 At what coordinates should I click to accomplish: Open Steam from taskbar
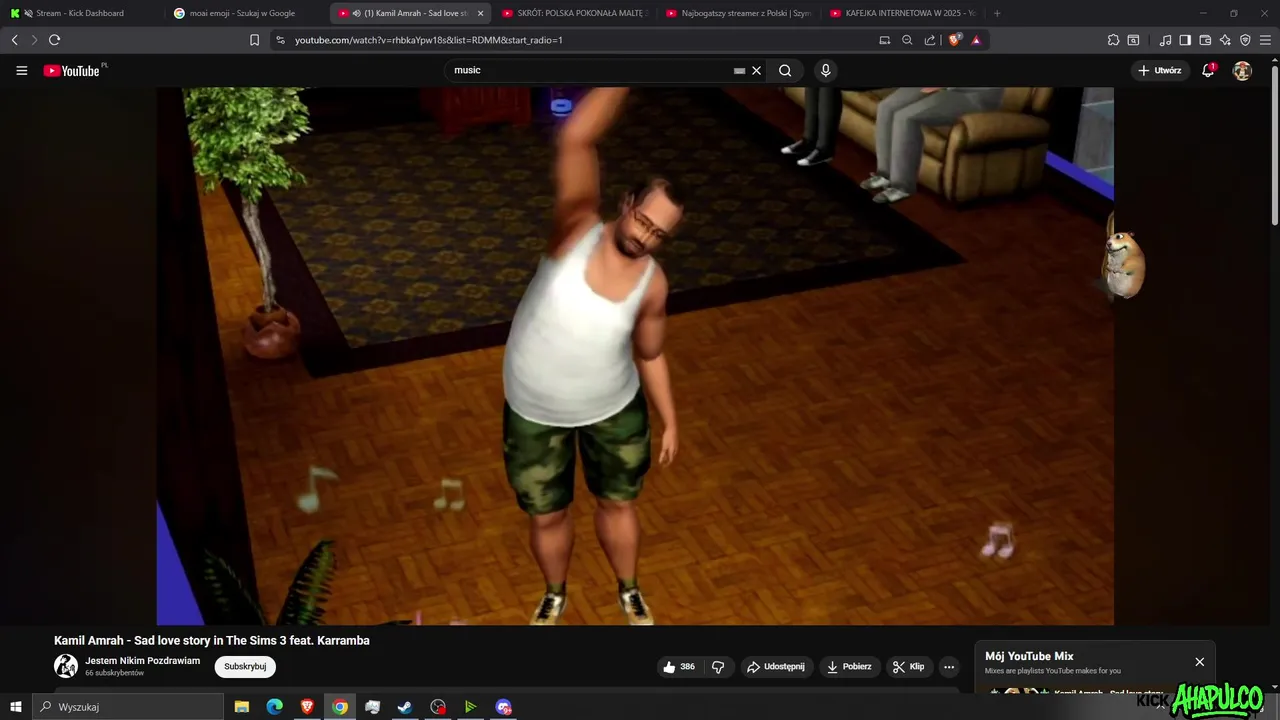coord(405,707)
